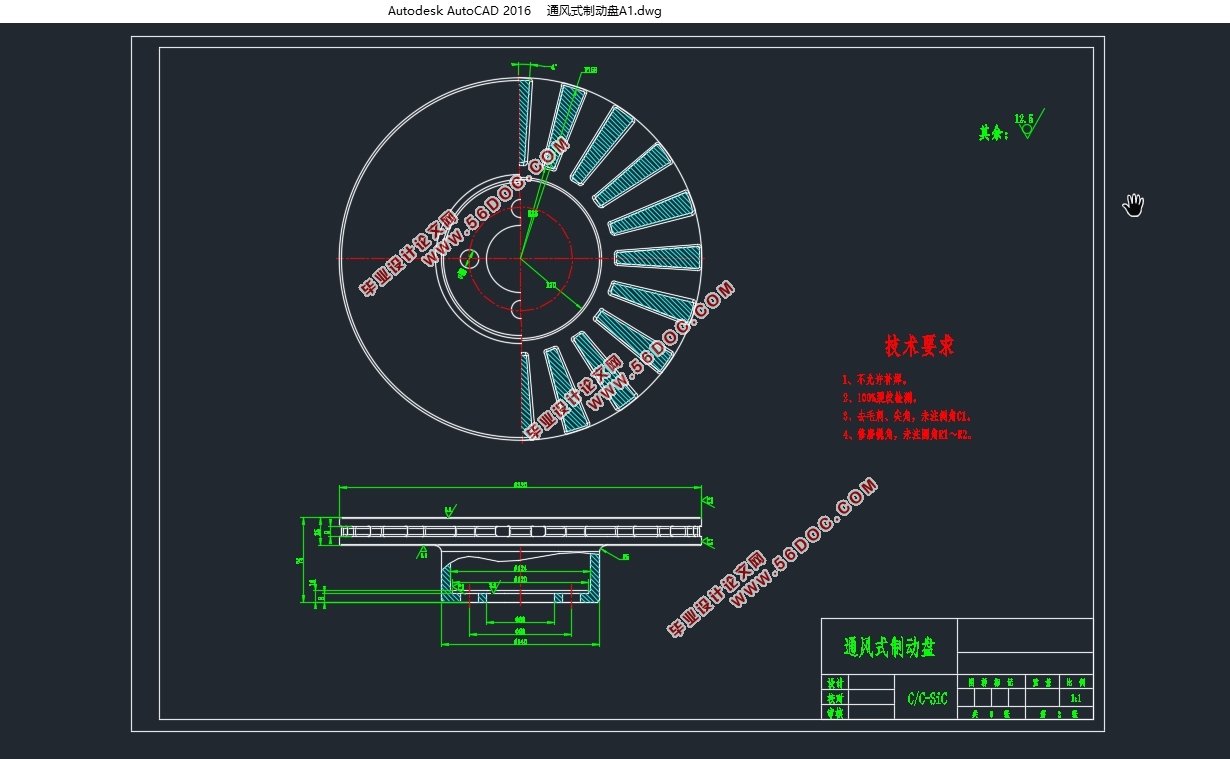This screenshot has height=759, width=1230.
Task: Click the 审核 cell in title block
Action: click(x=834, y=712)
